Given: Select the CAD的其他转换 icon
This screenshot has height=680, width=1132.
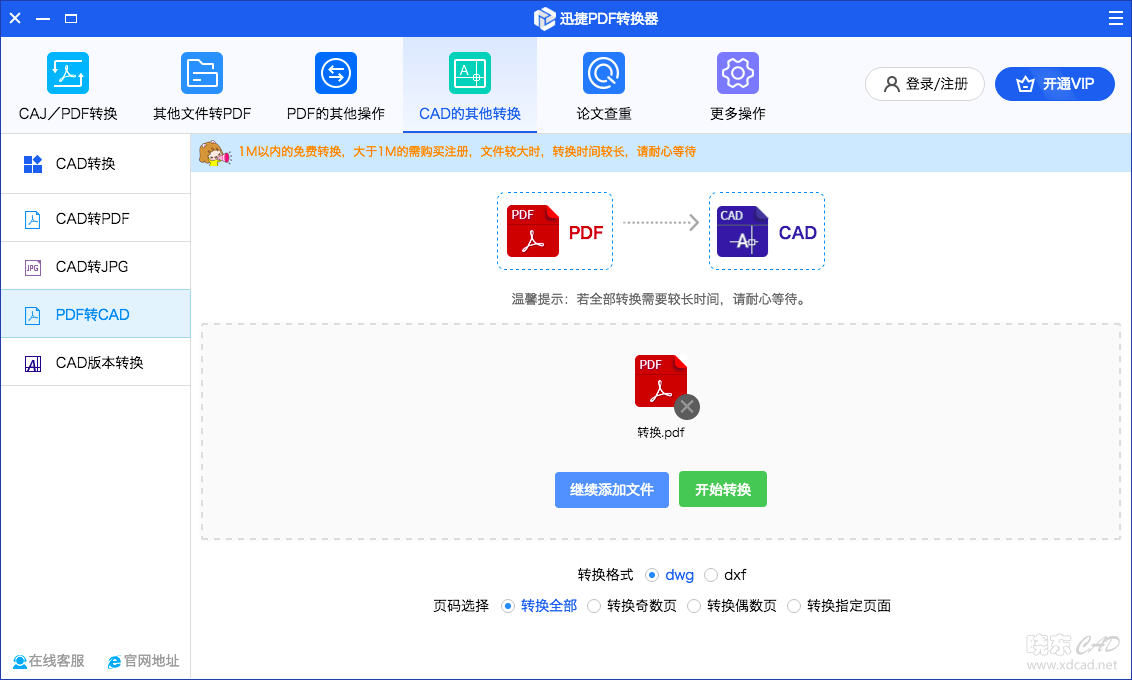Looking at the screenshot, I should click(470, 73).
